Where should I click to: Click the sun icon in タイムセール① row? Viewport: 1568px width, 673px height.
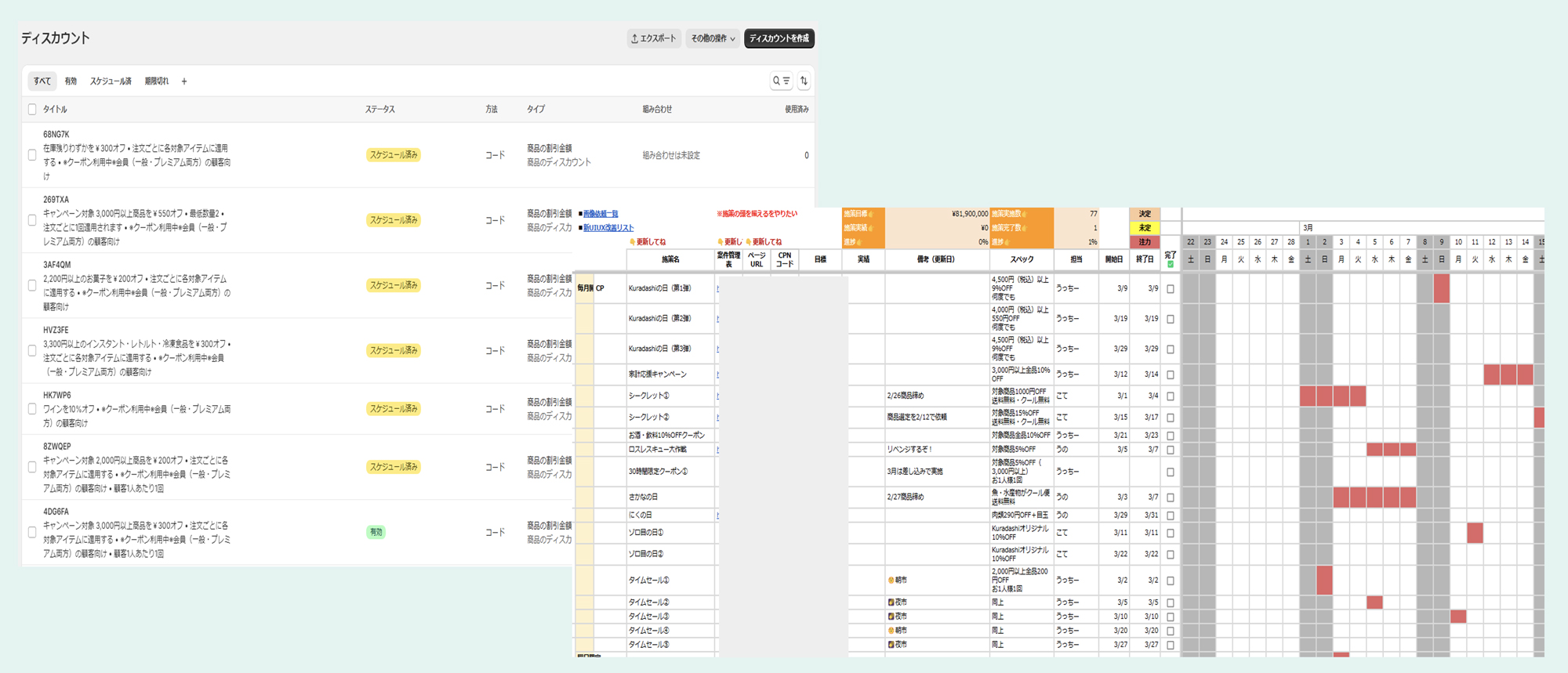click(891, 581)
